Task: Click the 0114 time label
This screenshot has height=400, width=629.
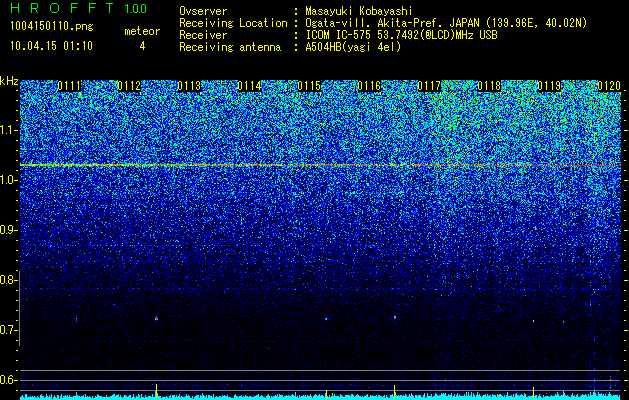Action: 249,86
